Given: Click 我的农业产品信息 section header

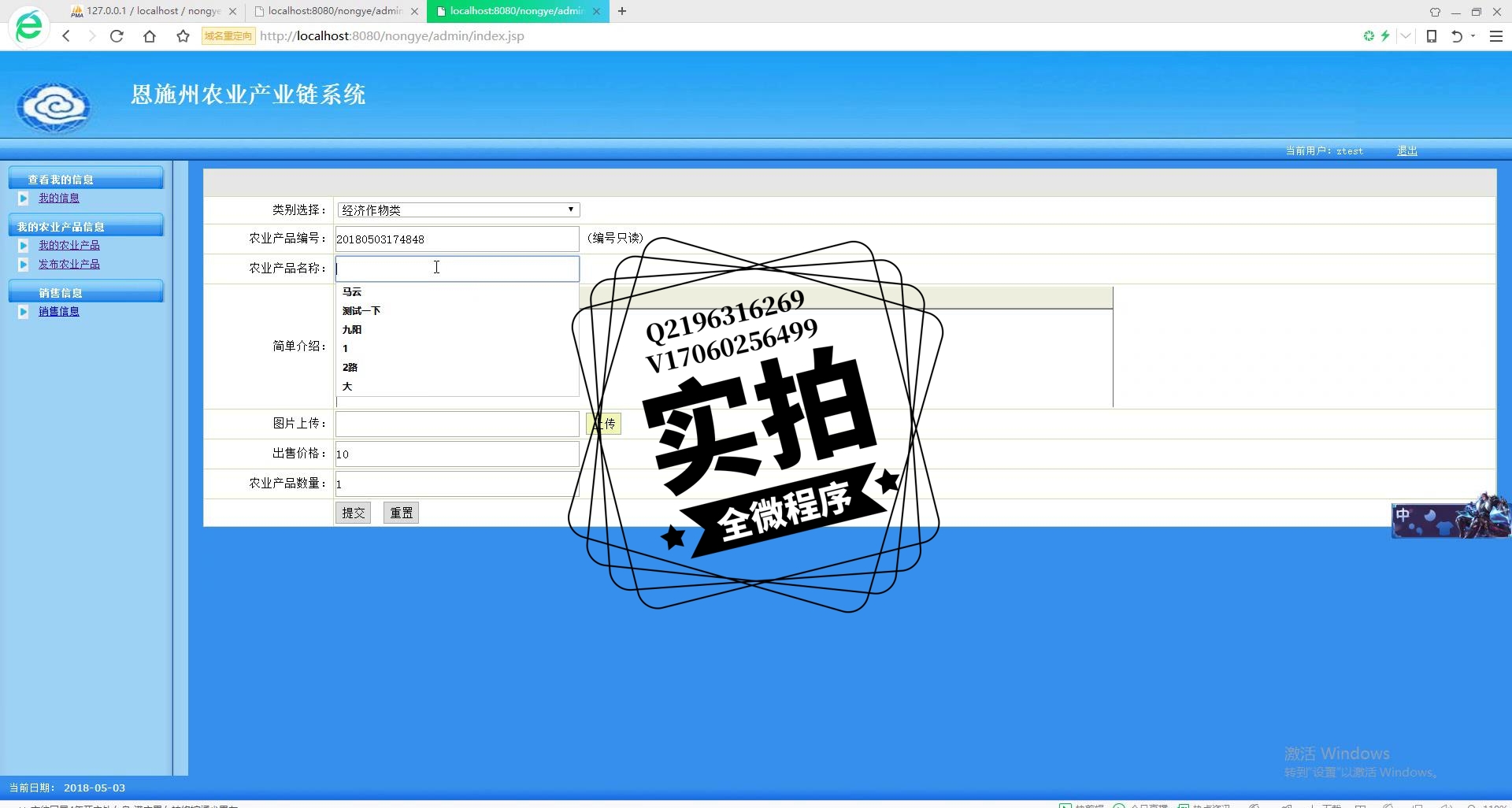Looking at the screenshot, I should click(x=86, y=226).
